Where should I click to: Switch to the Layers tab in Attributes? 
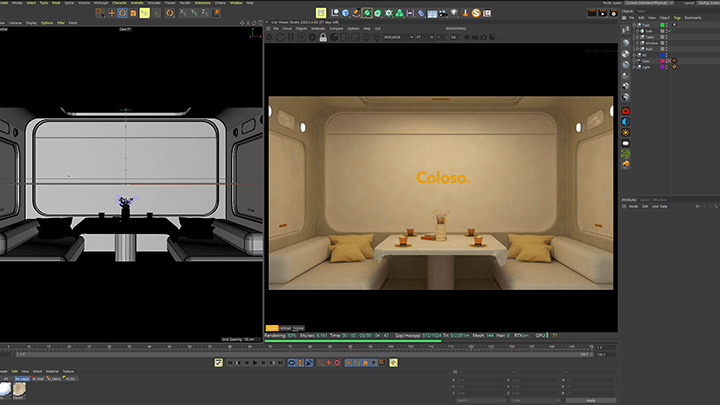644,200
